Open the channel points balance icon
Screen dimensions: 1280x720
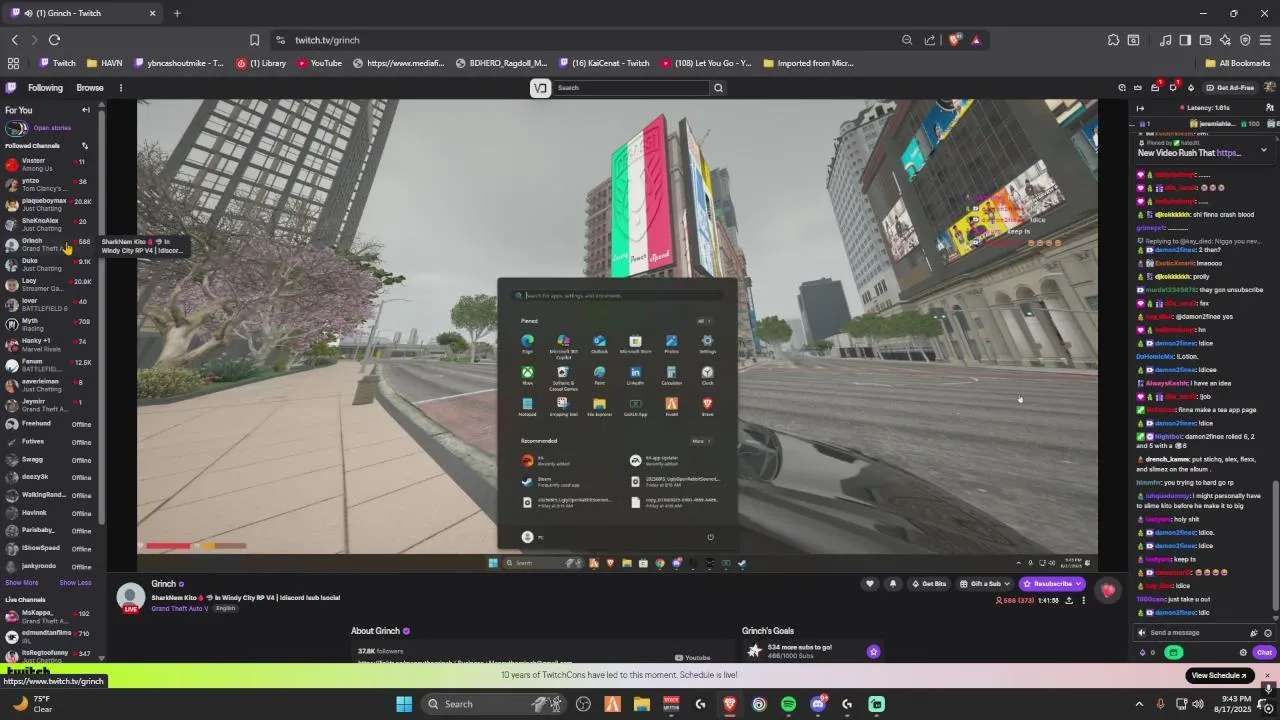pyautogui.click(x=1143, y=652)
